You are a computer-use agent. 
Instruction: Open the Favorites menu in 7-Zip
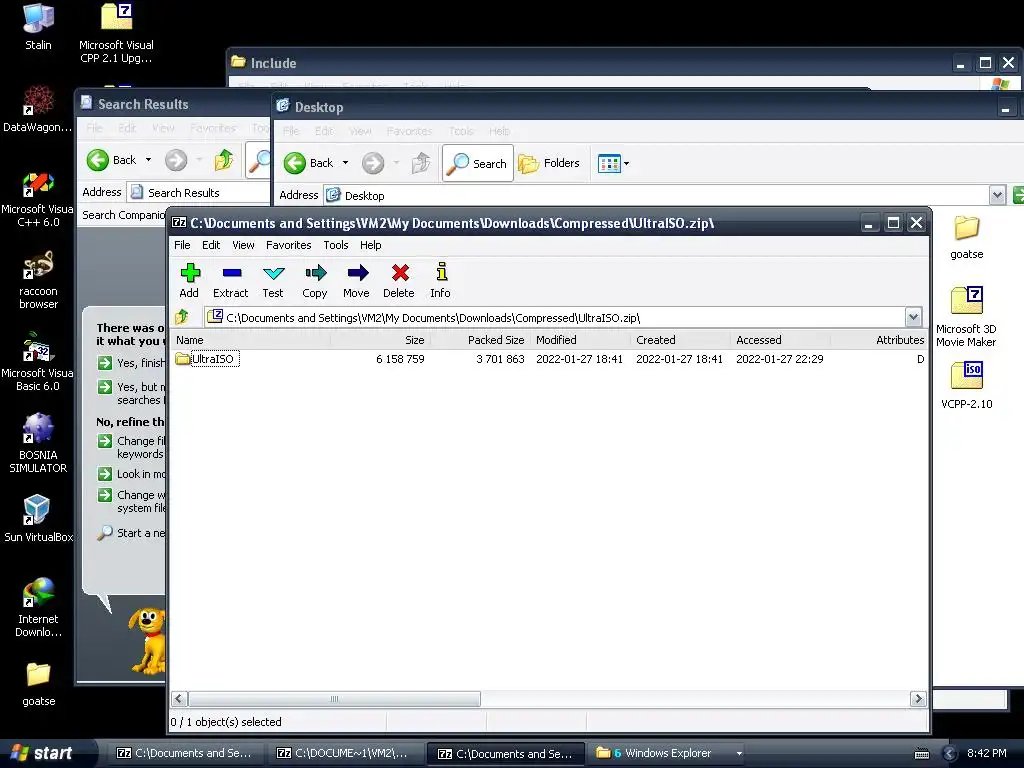tap(289, 246)
